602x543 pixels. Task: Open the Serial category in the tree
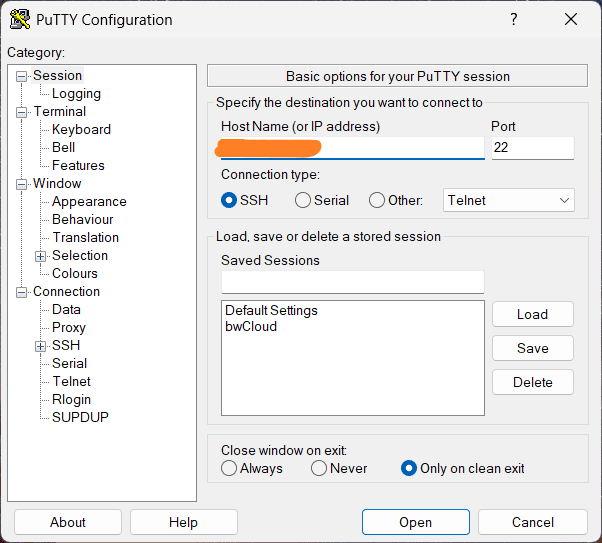coord(69,364)
